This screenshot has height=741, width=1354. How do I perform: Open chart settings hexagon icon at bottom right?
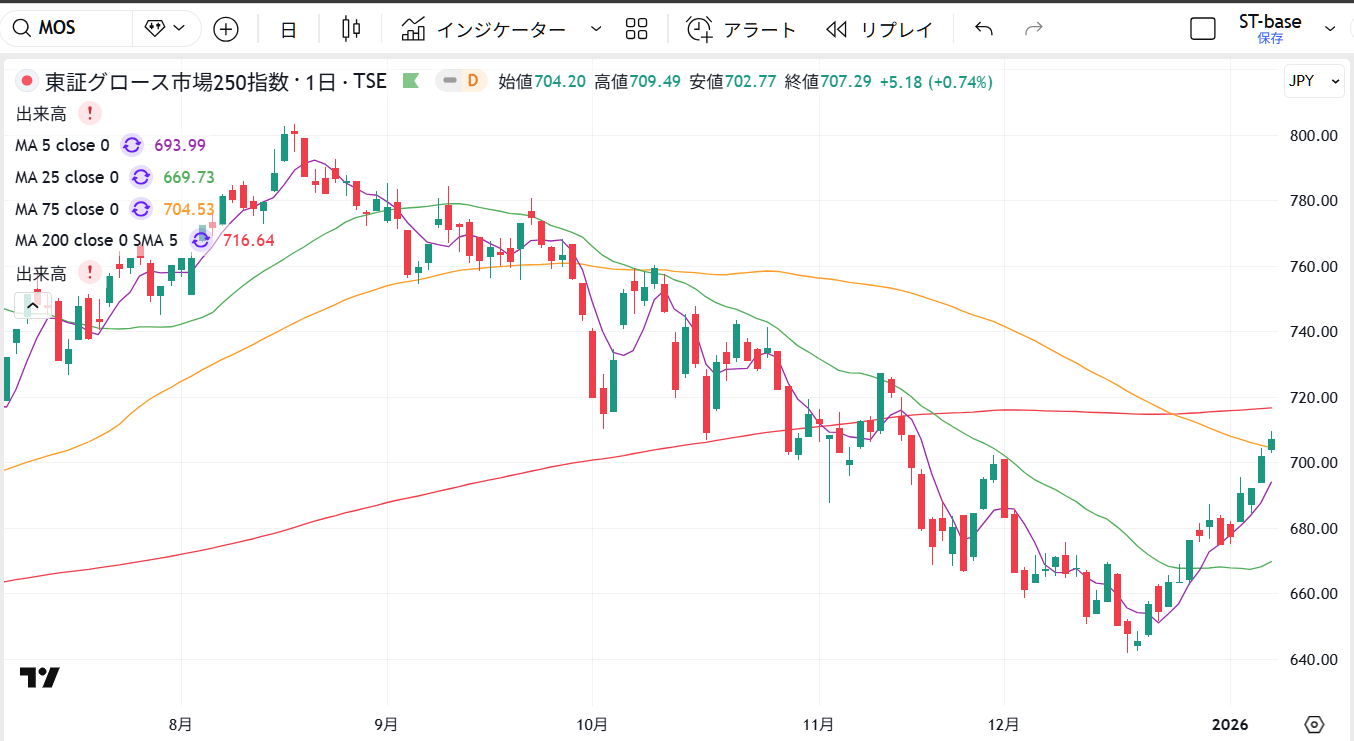pos(1314,724)
